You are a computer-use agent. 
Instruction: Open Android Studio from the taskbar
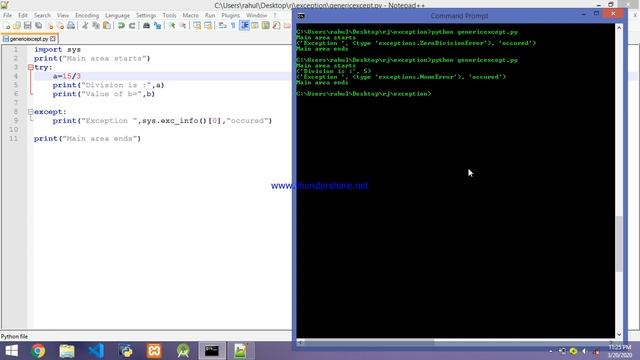pos(183,351)
